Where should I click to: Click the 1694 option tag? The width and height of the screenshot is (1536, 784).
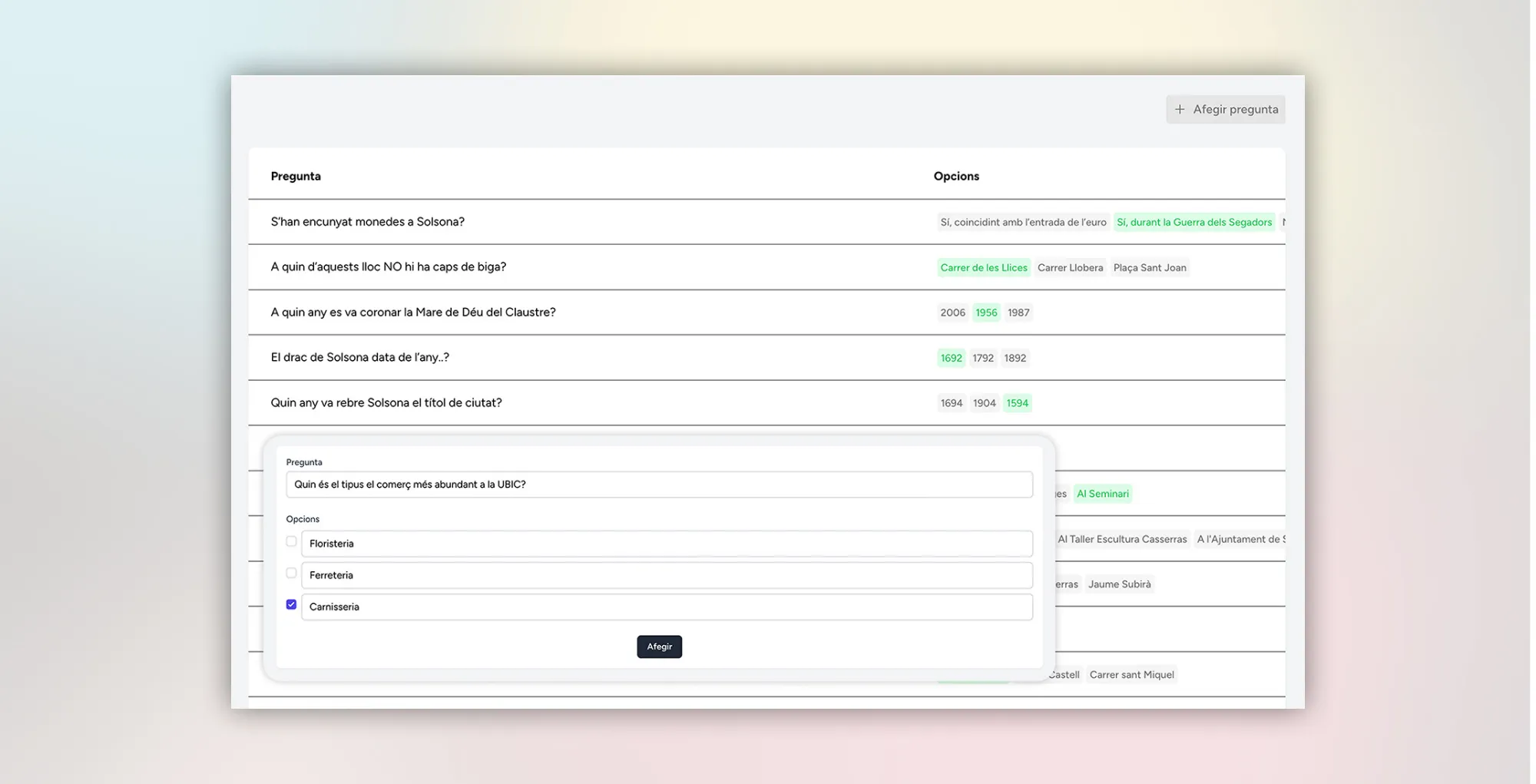coord(952,403)
